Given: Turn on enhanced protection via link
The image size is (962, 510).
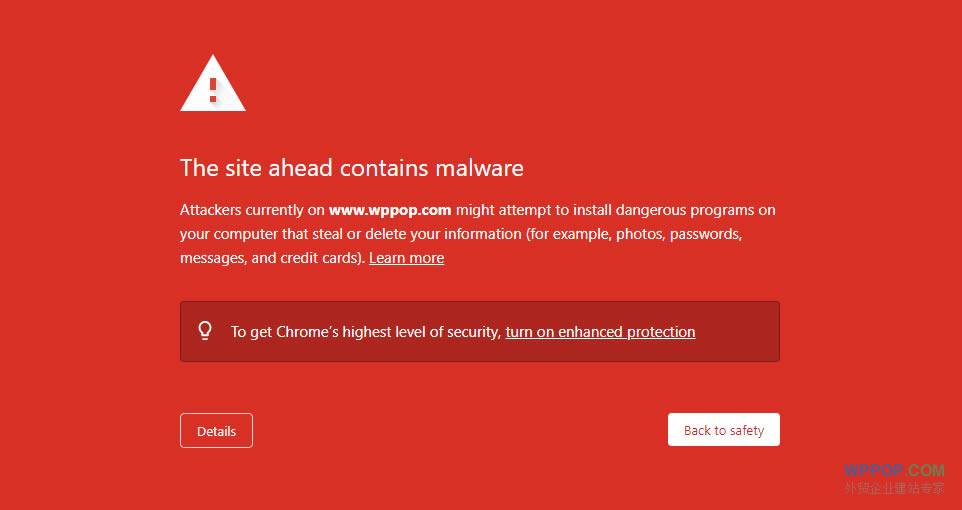Looking at the screenshot, I should click(600, 332).
